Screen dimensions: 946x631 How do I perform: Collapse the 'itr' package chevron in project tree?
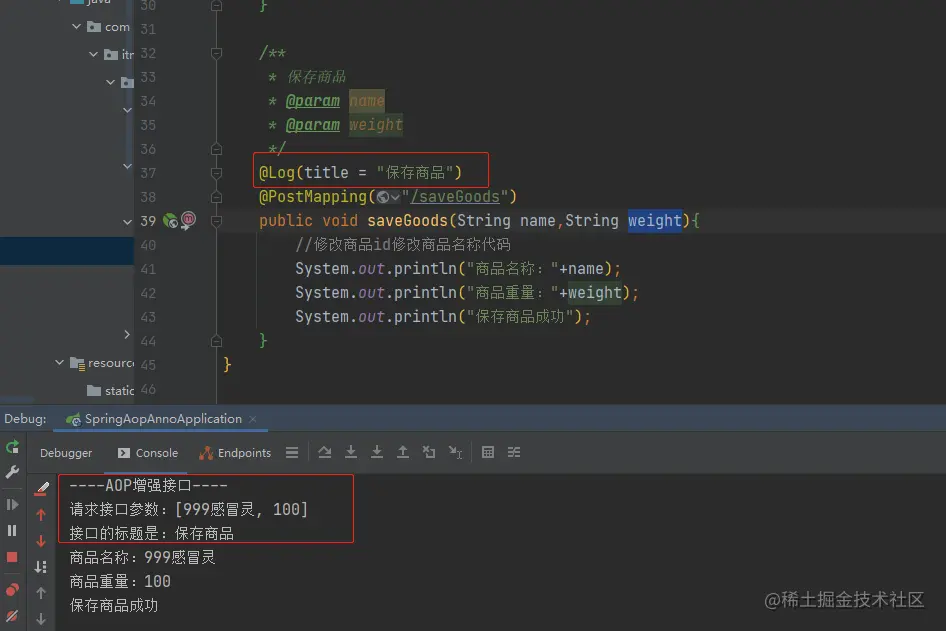94,54
